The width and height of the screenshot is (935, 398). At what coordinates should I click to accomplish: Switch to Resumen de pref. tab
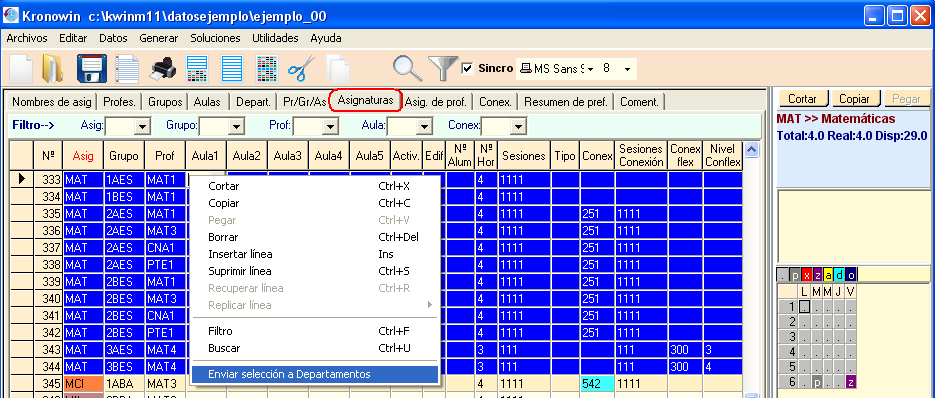click(565, 102)
